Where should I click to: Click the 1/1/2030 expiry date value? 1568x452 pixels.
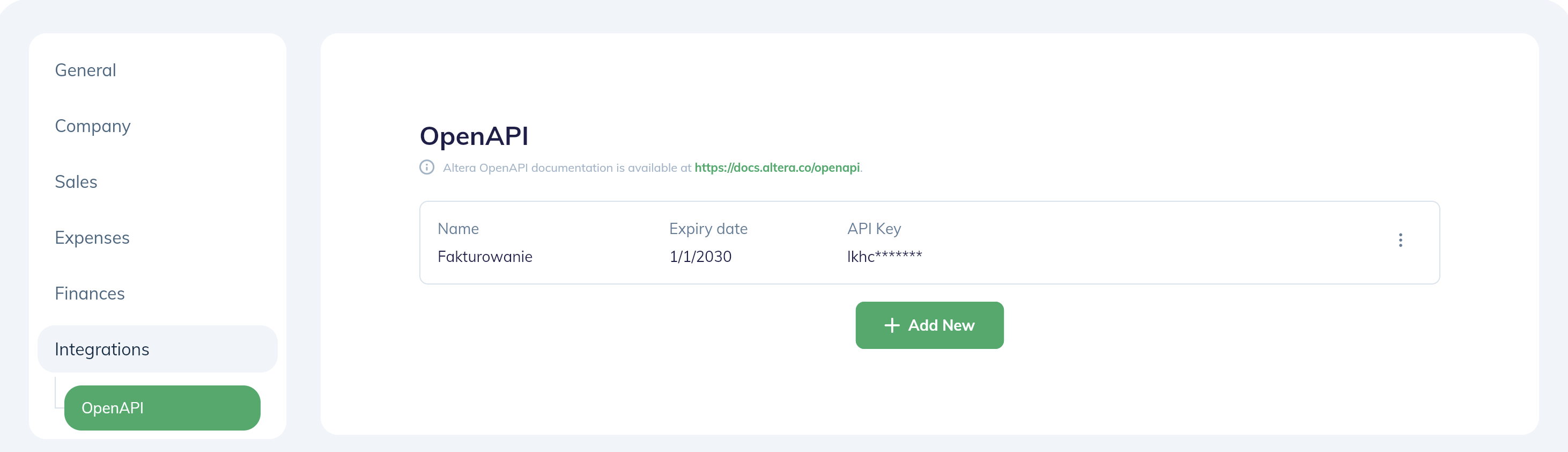(x=700, y=257)
